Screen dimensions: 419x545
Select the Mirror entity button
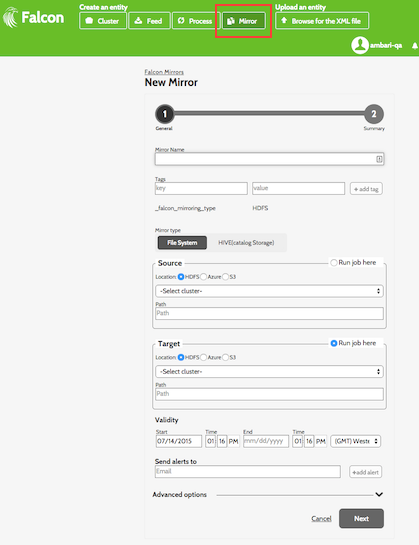tap(244, 21)
